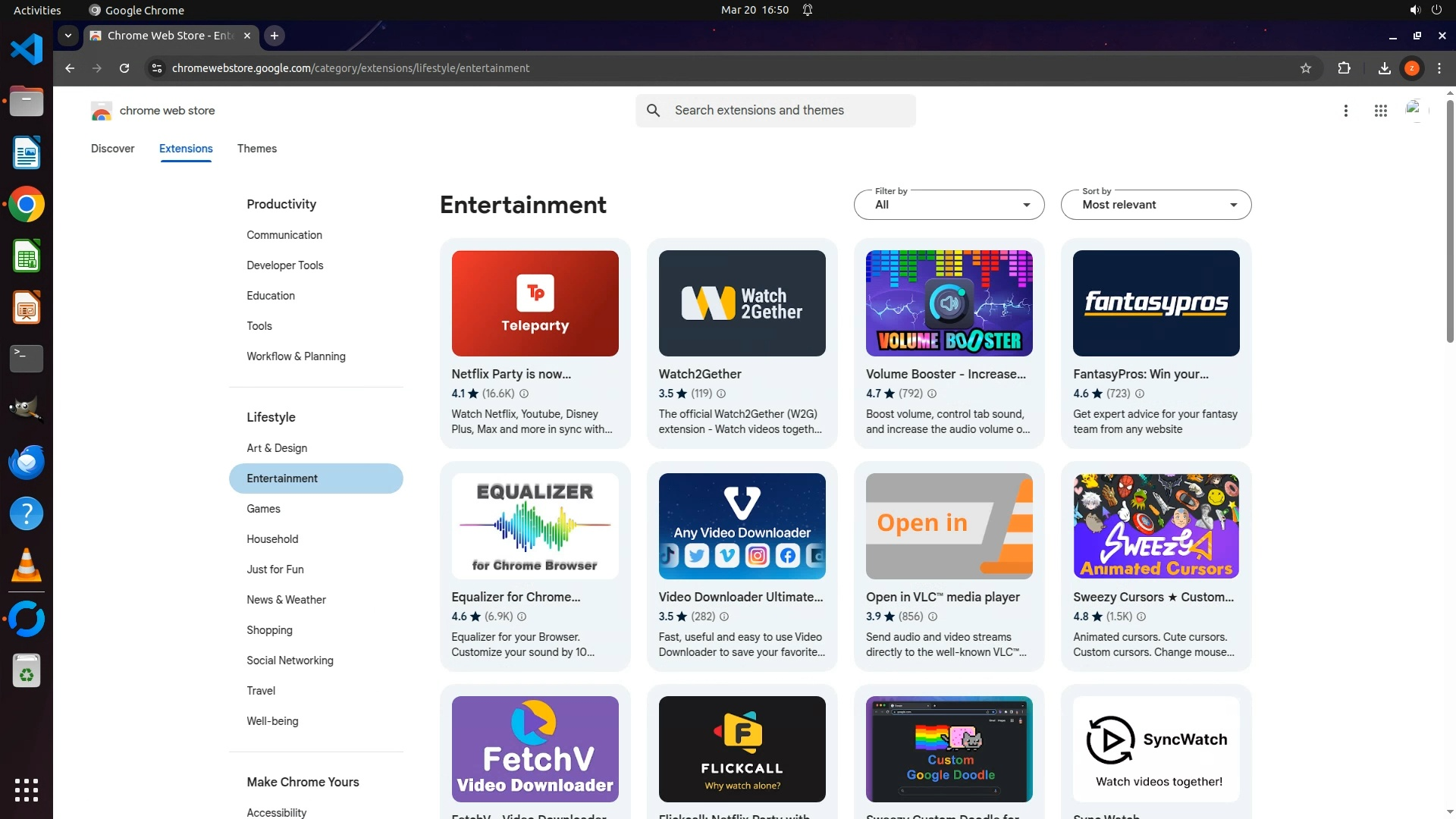Switch to the Discover tab
This screenshot has width=1456, height=819.
[x=112, y=149]
